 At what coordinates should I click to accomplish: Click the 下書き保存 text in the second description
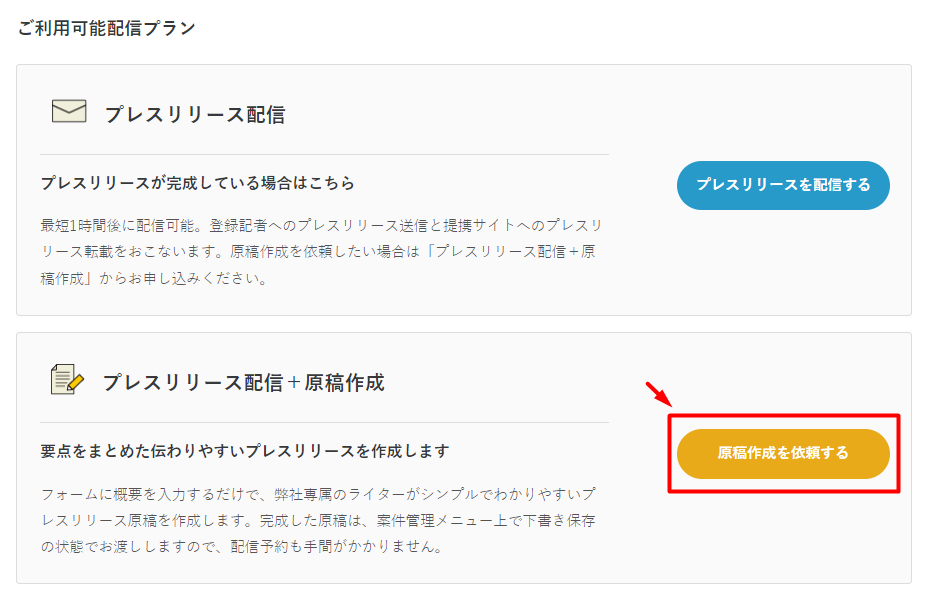(x=559, y=520)
